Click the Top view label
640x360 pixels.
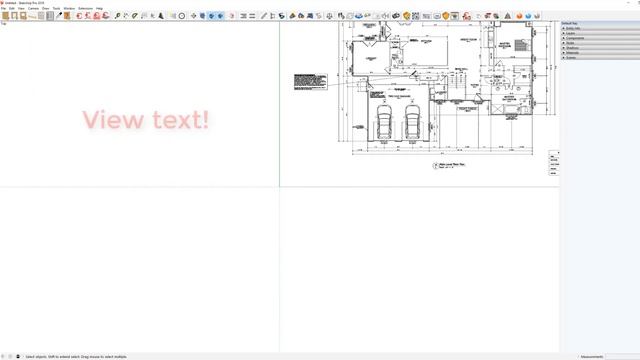coord(3,24)
